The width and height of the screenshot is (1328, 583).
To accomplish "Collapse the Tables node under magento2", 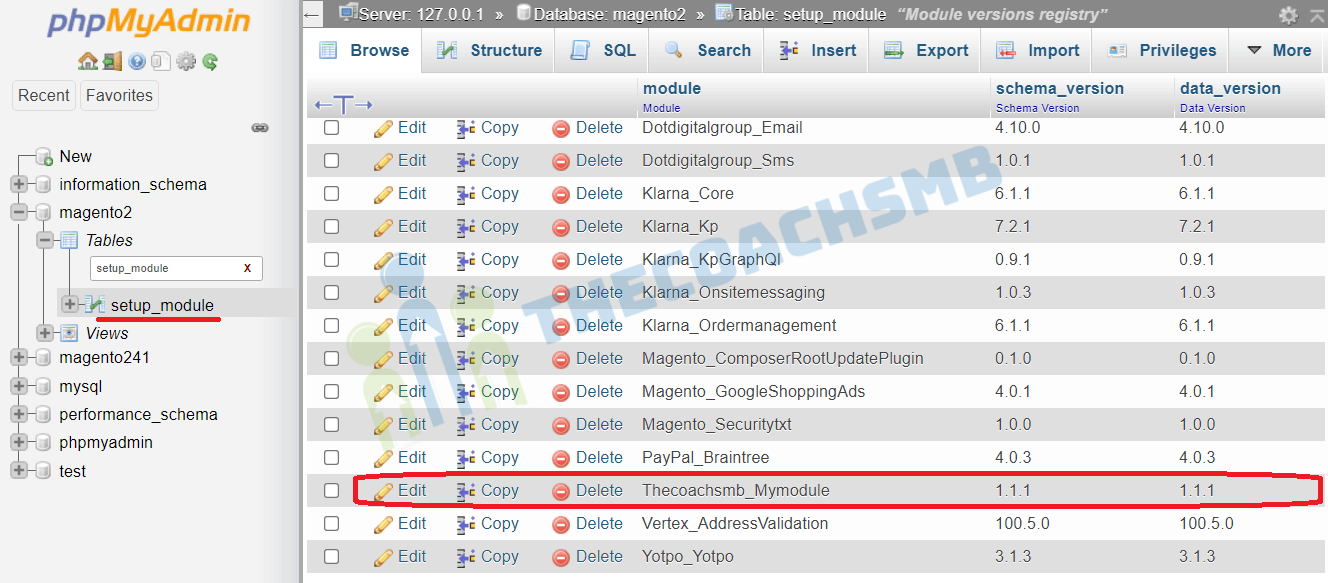I will click(45, 241).
